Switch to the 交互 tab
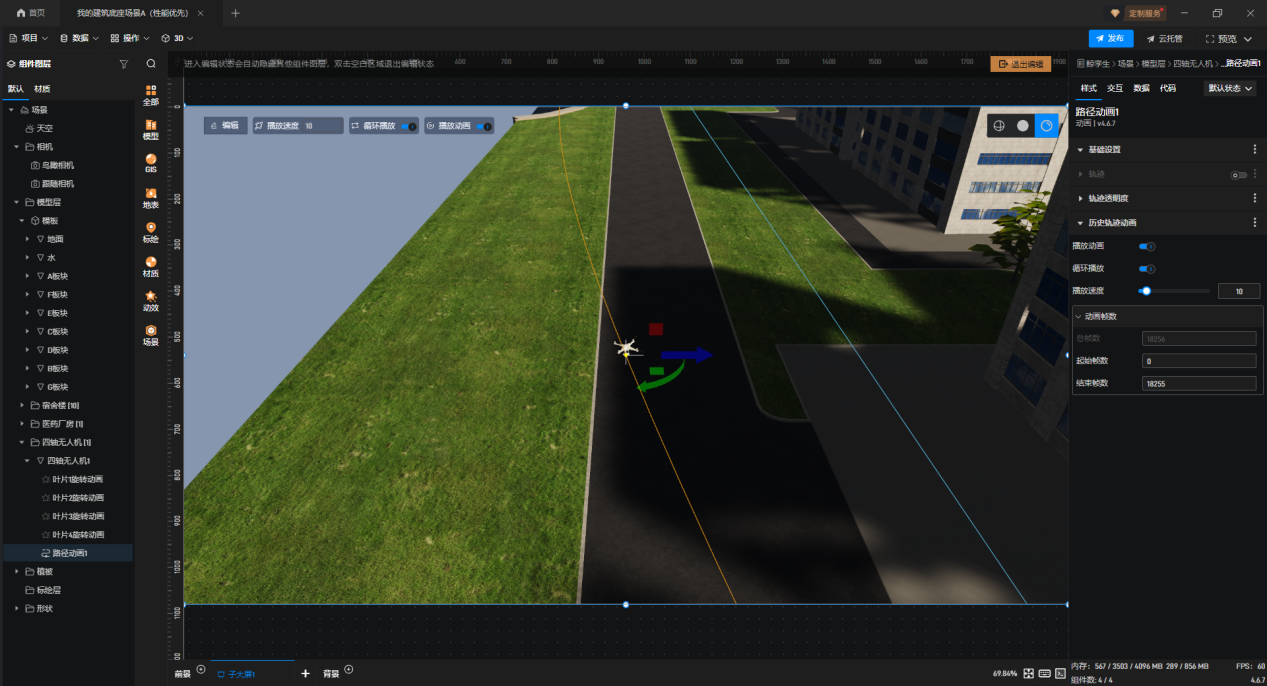Image resolution: width=1267 pixels, height=686 pixels. tap(1114, 88)
